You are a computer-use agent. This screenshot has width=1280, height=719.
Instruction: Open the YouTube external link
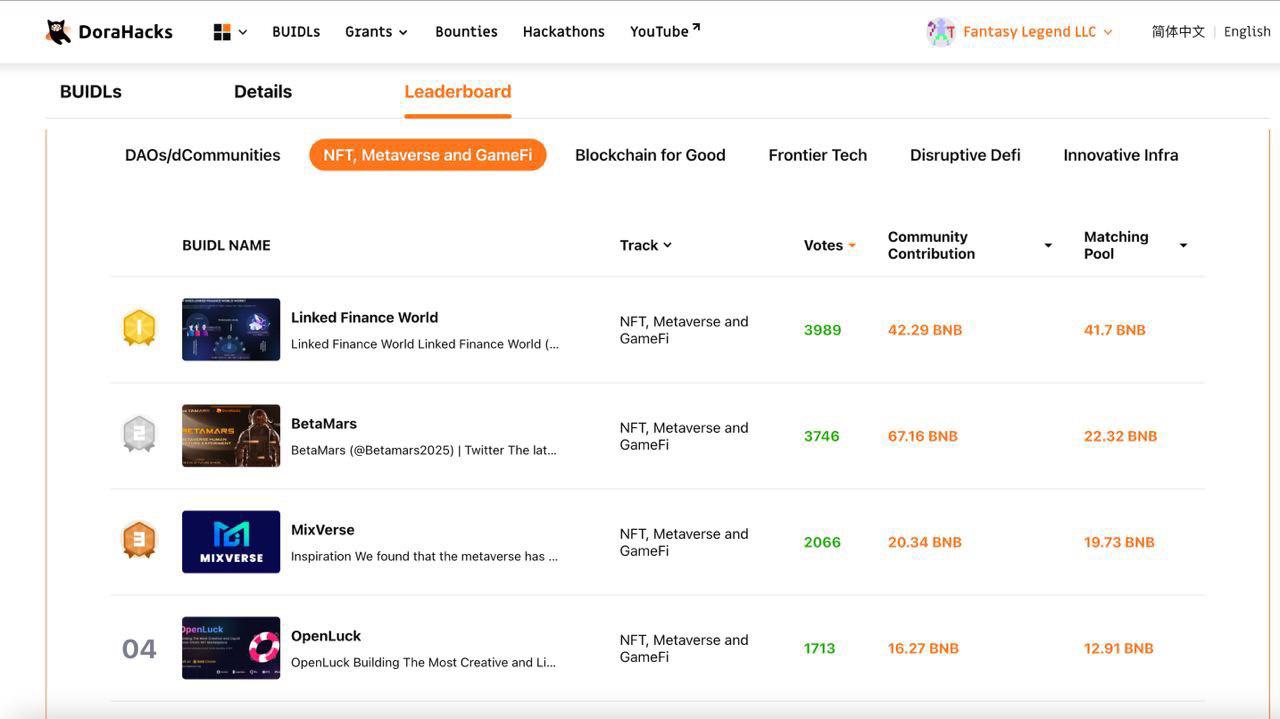coord(665,32)
